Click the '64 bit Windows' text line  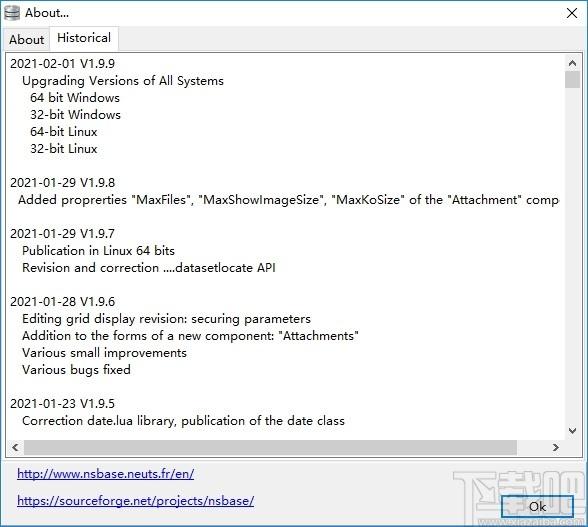pyautogui.click(x=75, y=98)
